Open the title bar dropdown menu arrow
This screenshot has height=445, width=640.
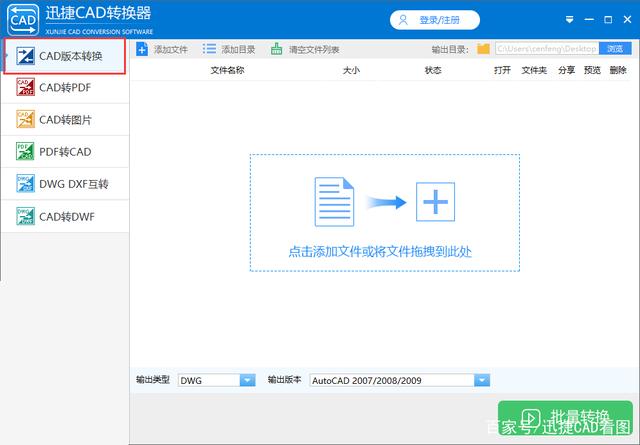pos(569,20)
